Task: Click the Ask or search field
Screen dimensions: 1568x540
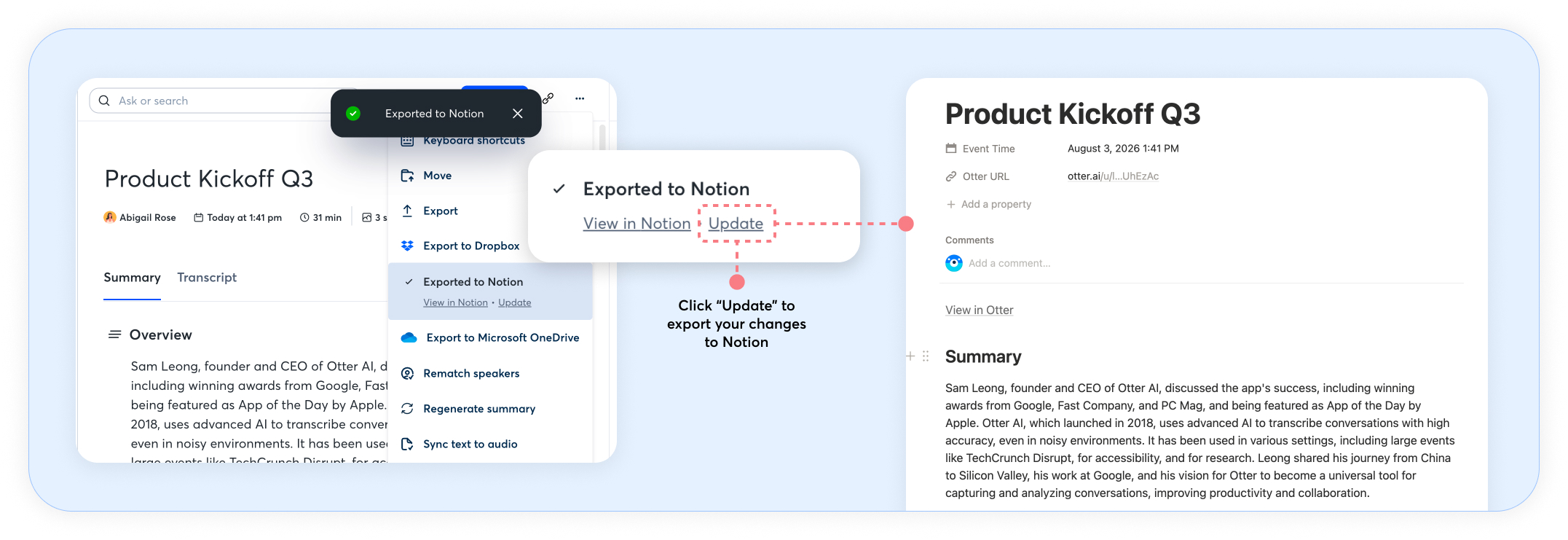Action: (x=218, y=101)
